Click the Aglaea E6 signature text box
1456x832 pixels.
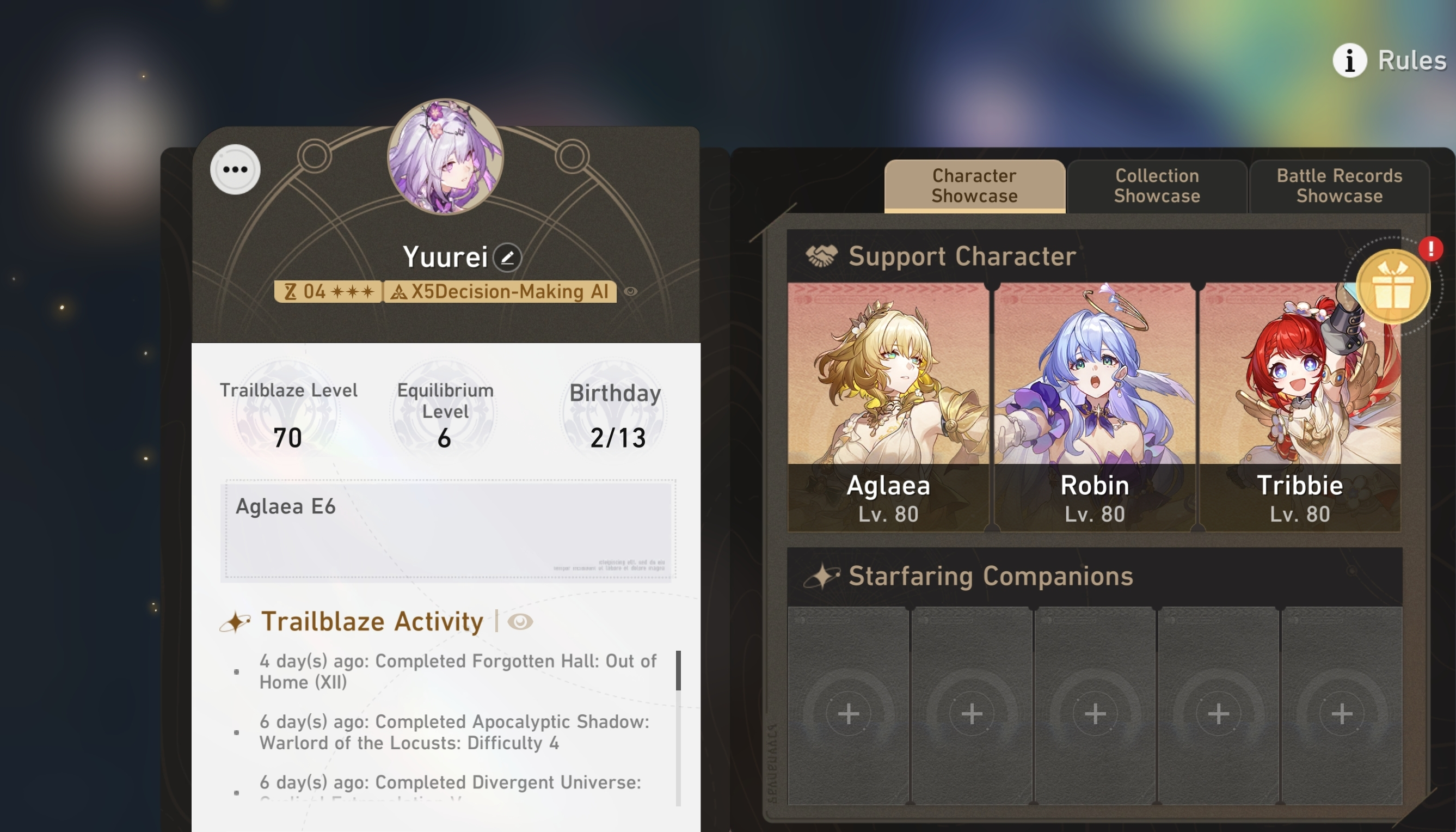(449, 530)
